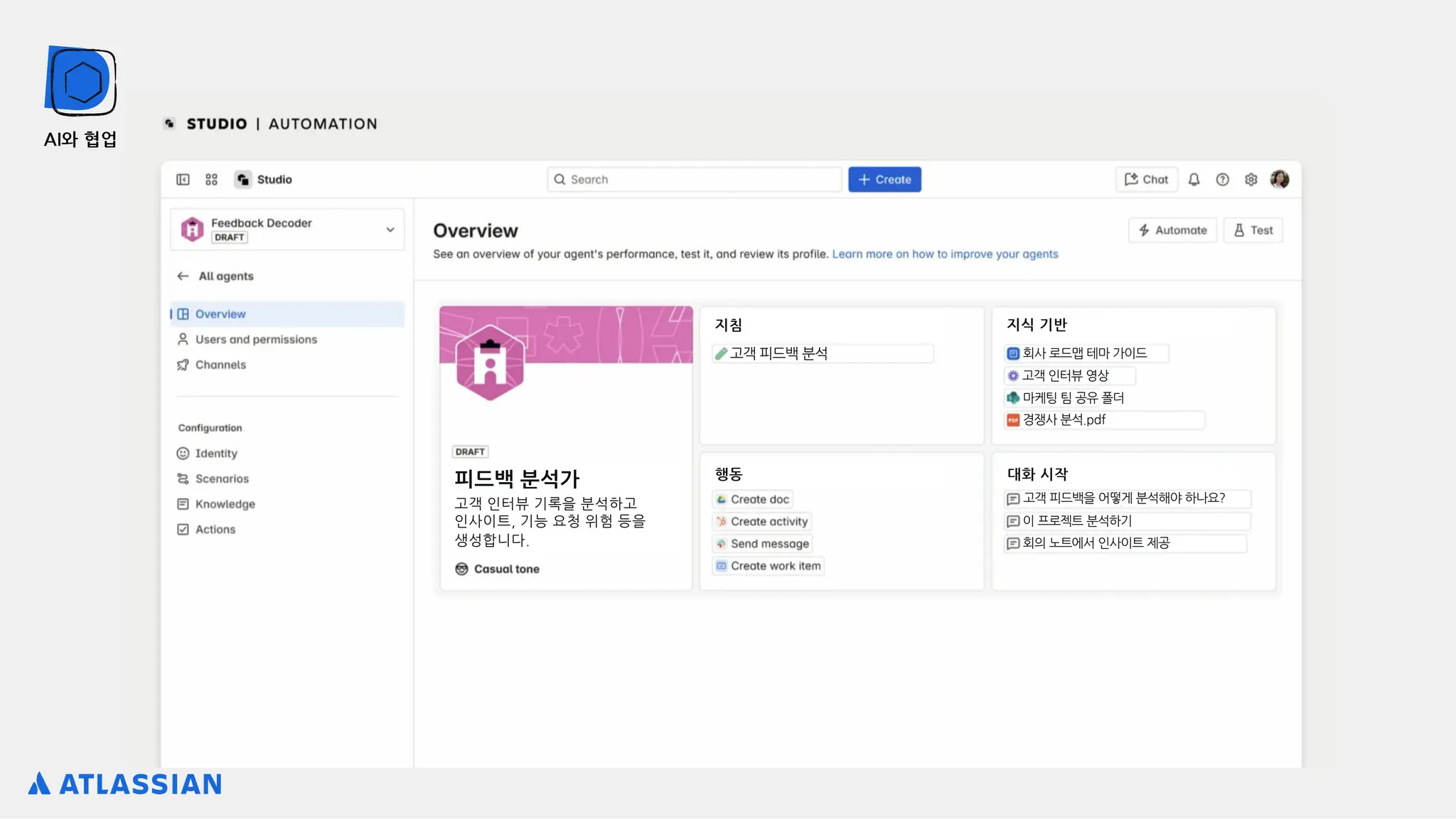The width and height of the screenshot is (1456, 819).
Task: Select Create doc action
Action: point(752,500)
